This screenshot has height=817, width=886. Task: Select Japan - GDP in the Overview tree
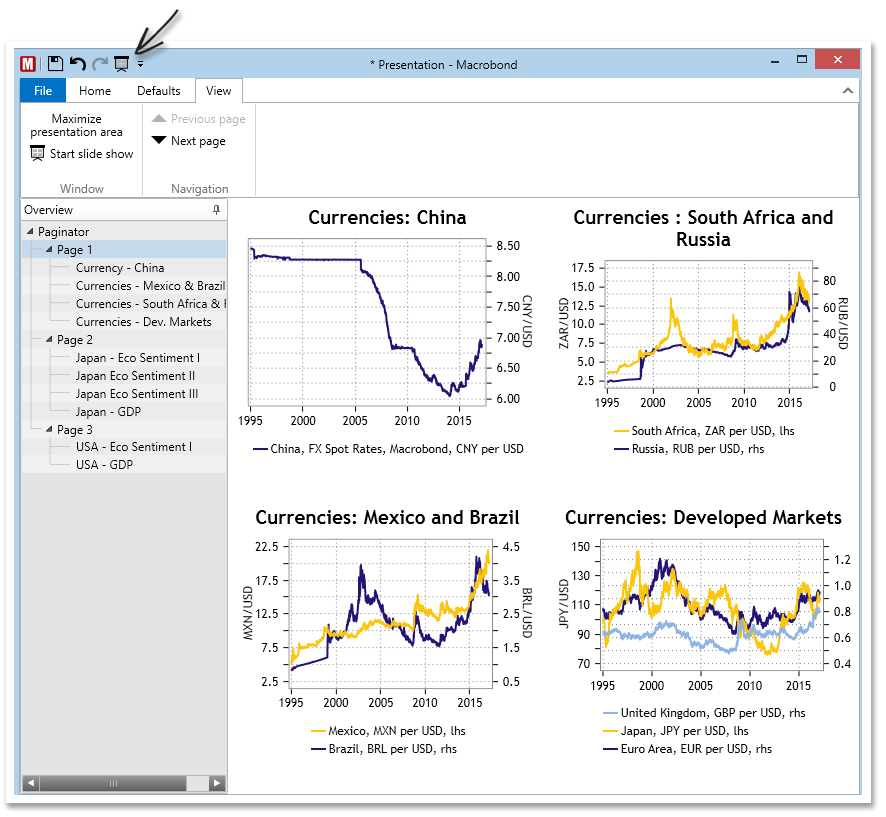[x=110, y=412]
